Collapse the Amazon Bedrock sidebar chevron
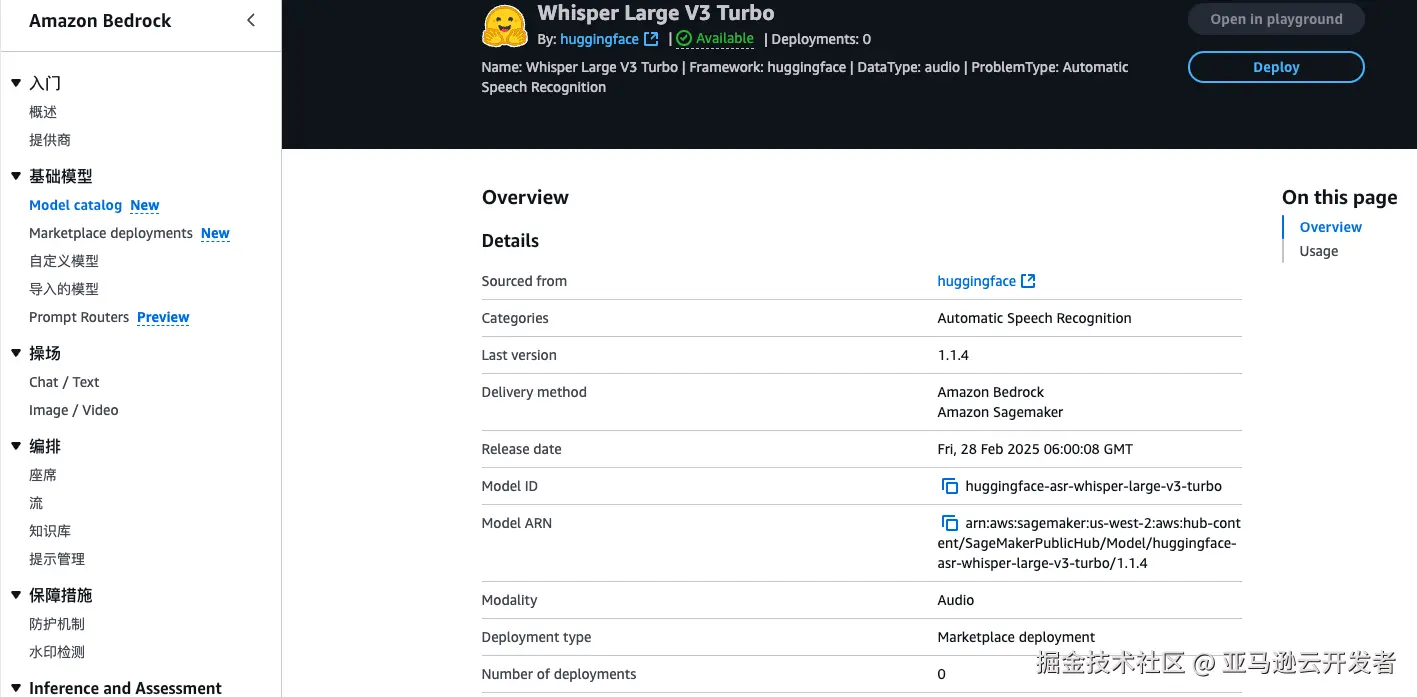The width and height of the screenshot is (1417, 697). (x=251, y=20)
